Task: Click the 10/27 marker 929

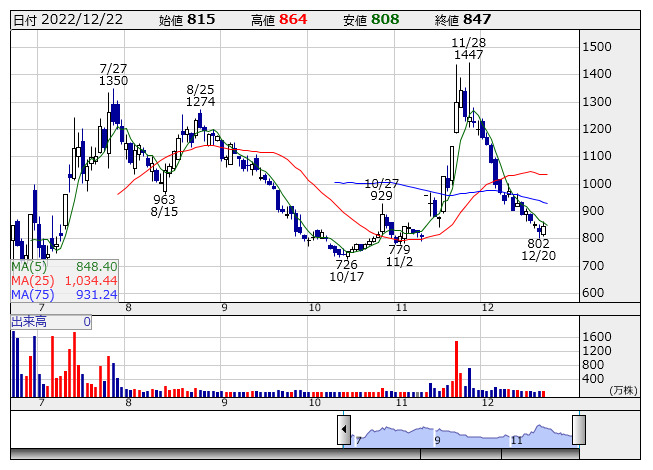Action: [381, 196]
